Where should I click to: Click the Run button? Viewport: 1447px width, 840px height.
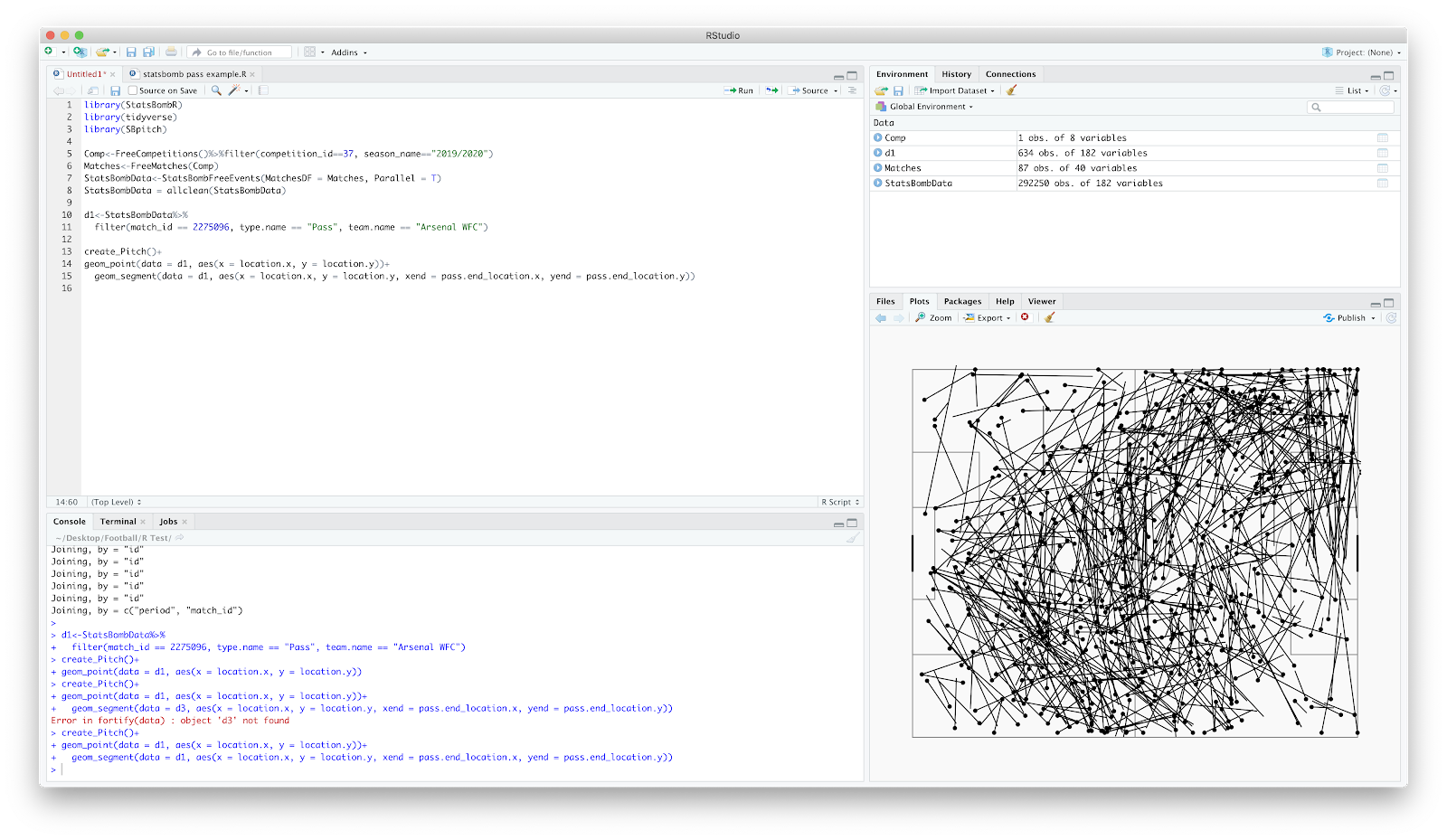739,90
